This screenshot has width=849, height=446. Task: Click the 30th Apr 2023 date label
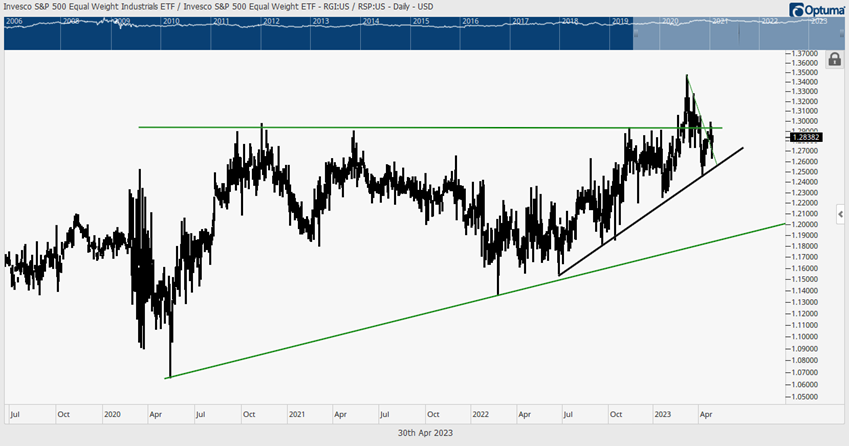click(425, 433)
